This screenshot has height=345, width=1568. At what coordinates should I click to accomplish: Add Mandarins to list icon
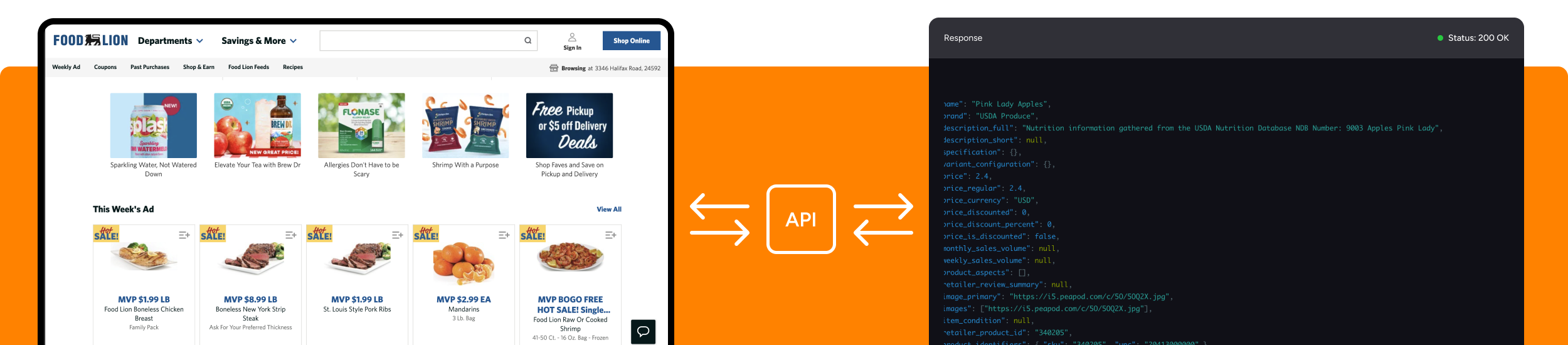pos(504,235)
